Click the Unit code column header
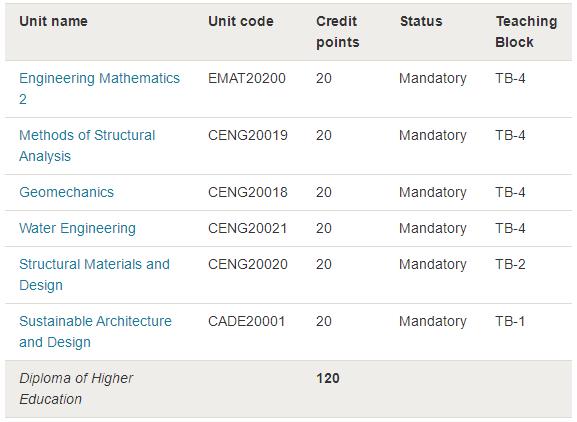This screenshot has width=577, height=422. pyautogui.click(x=241, y=21)
